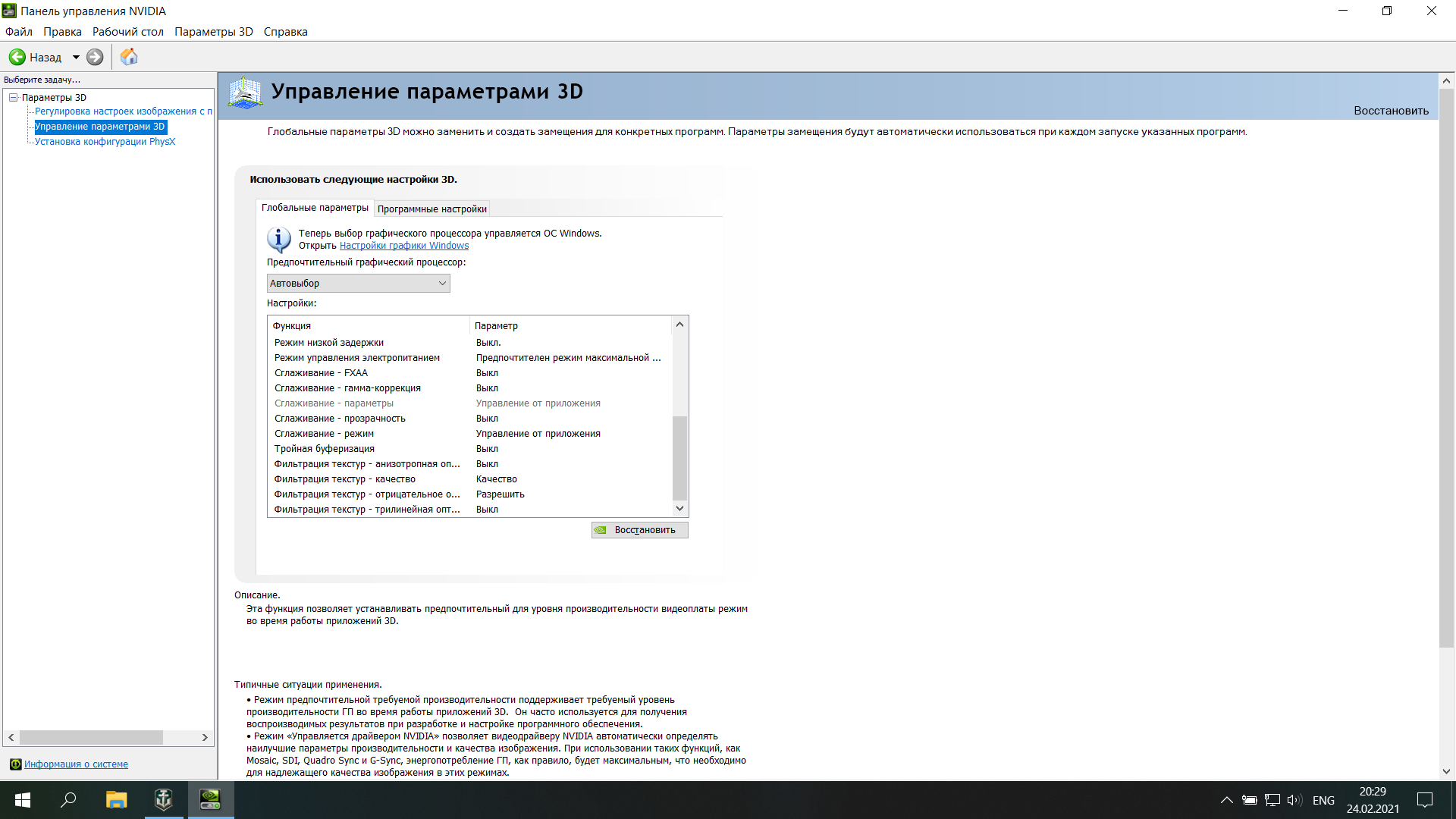The image size is (1456, 819).
Task: Click left panel scroll right arrow
Action: 205,738
